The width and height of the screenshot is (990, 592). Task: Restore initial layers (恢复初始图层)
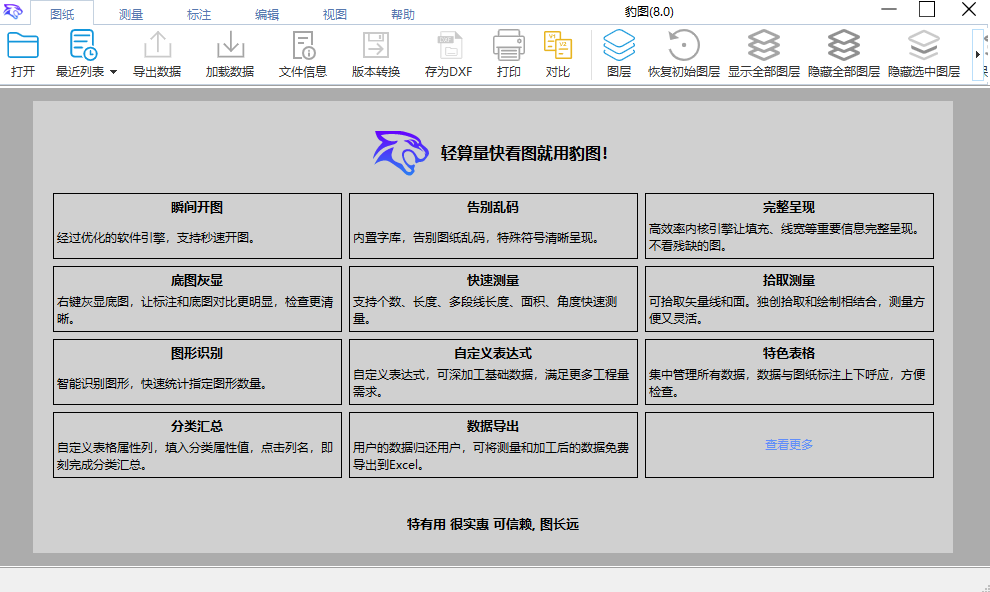[x=684, y=46]
